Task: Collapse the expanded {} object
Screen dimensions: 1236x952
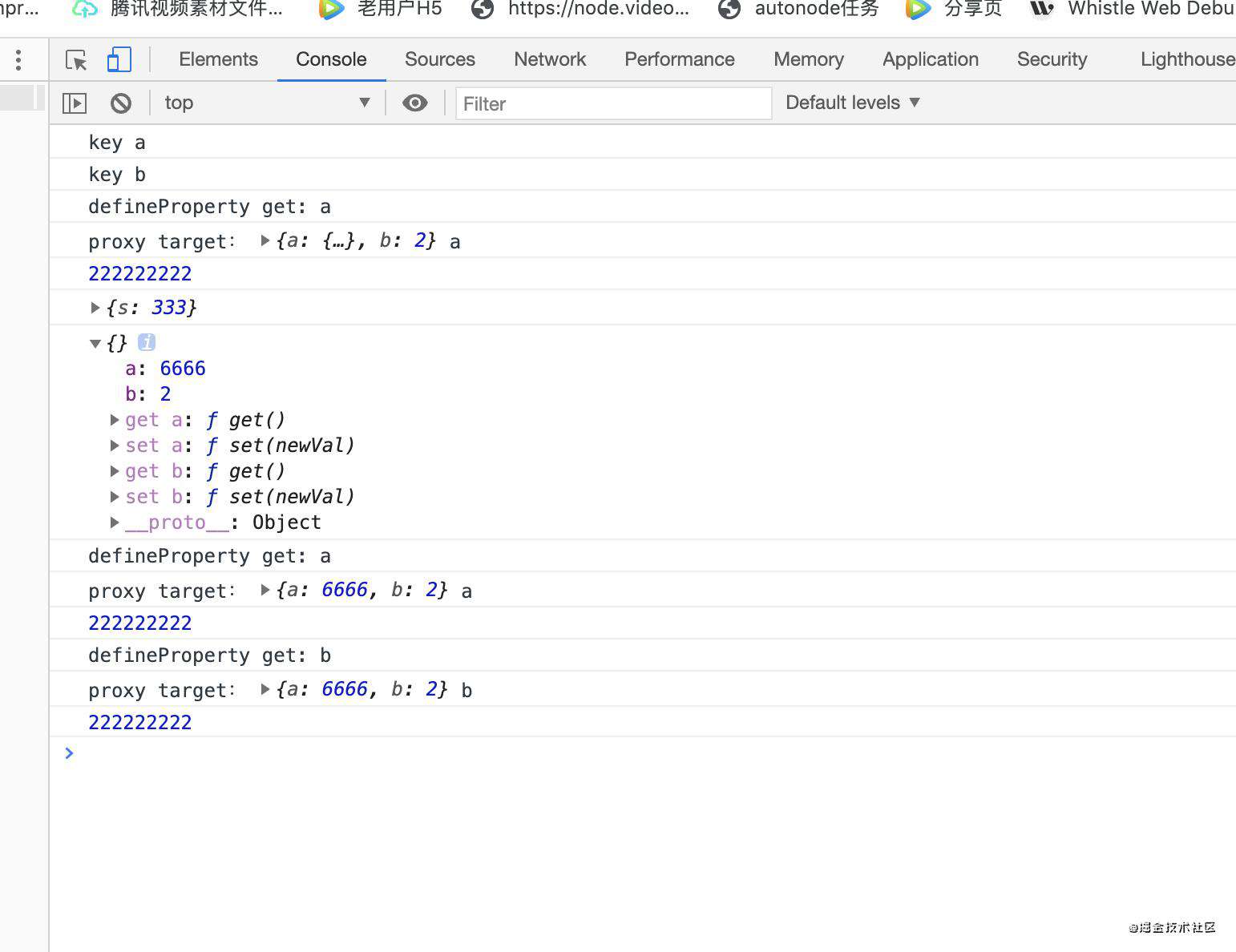Action: point(95,343)
